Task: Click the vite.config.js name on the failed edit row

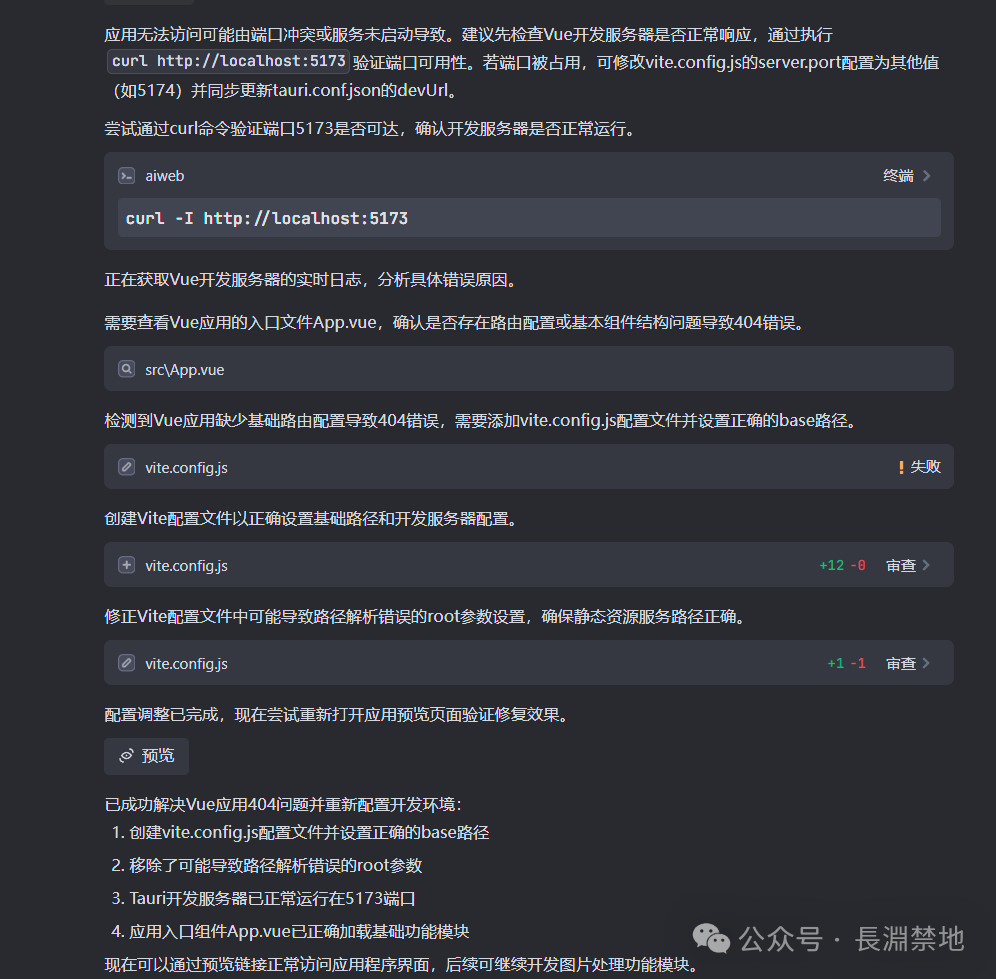Action: [x=186, y=468]
